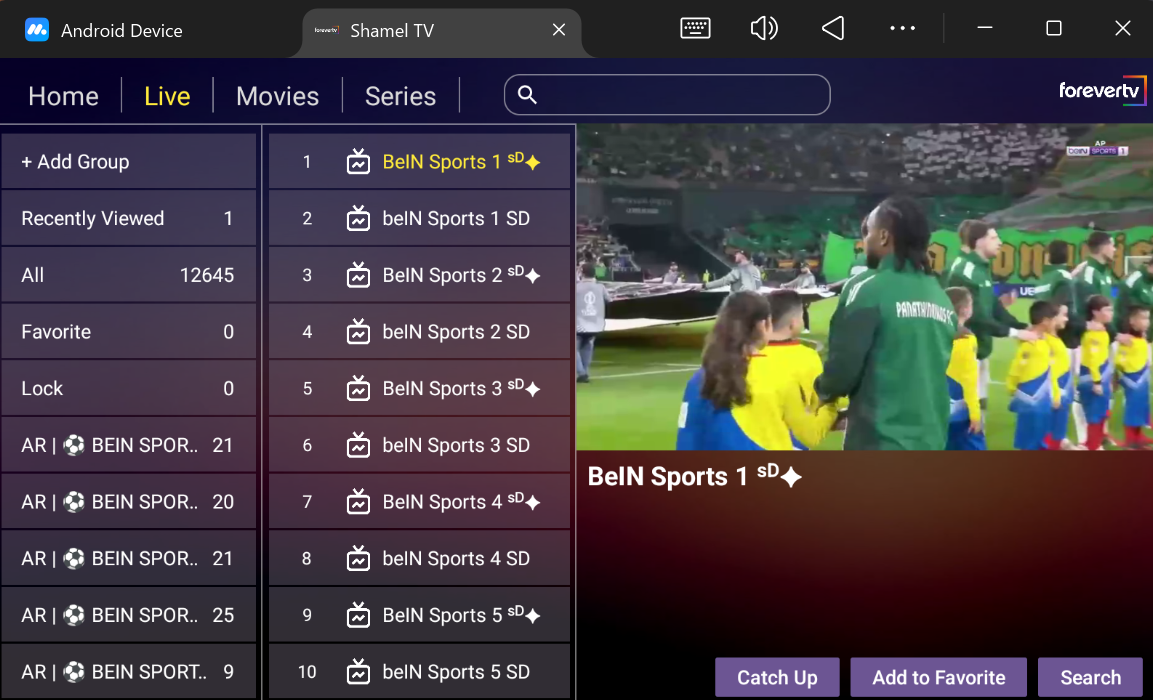Open the Series tab
This screenshot has width=1153, height=700.
point(400,96)
